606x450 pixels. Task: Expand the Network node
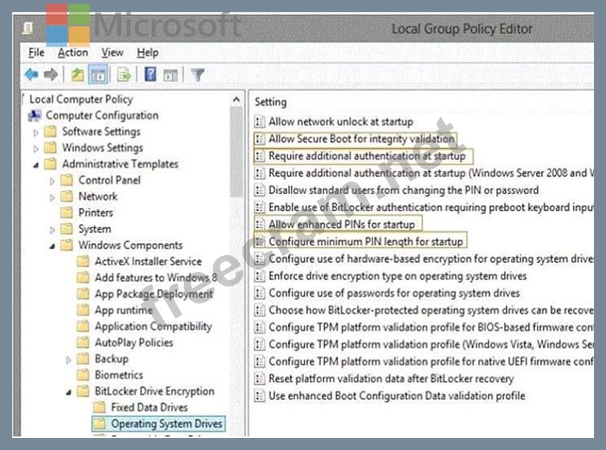click(52, 197)
